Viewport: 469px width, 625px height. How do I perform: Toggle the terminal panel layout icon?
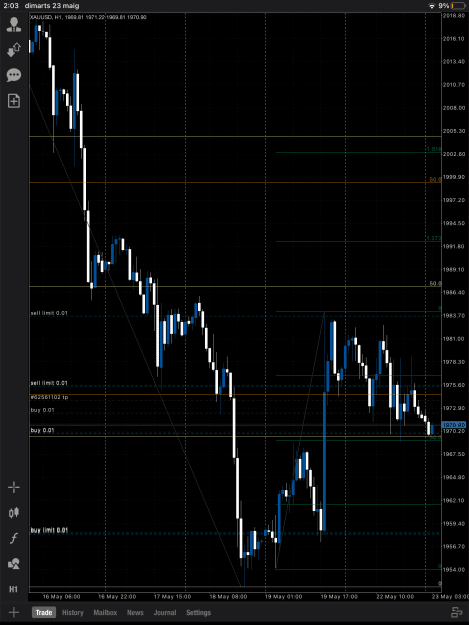pos(456,612)
